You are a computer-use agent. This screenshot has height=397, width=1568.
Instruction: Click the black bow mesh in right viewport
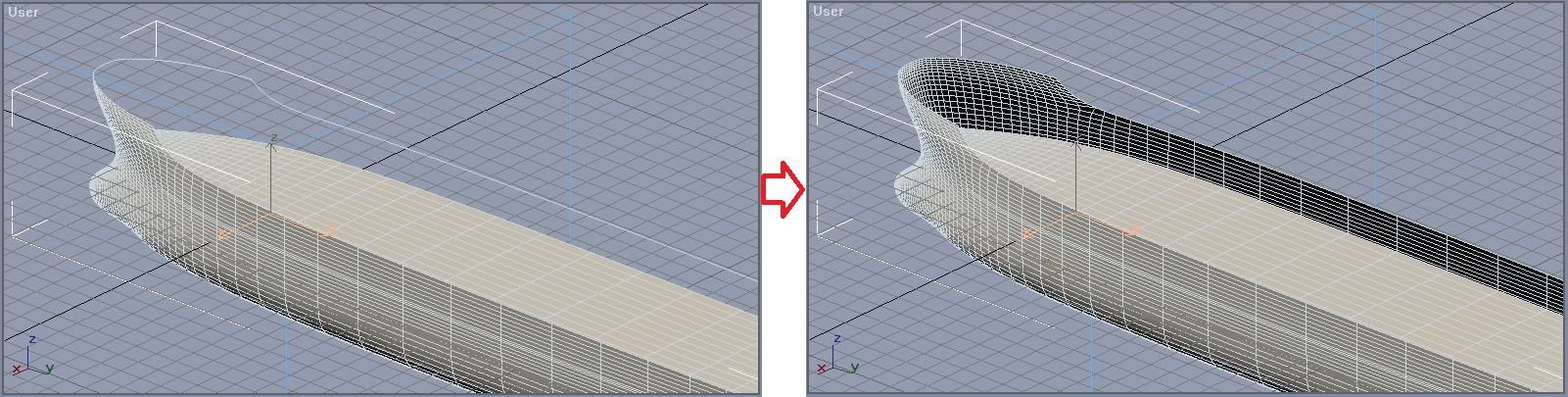979,98
